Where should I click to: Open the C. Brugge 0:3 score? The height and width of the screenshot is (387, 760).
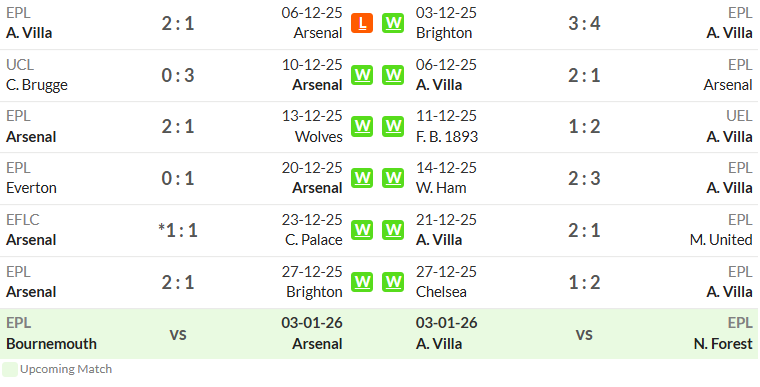178,75
